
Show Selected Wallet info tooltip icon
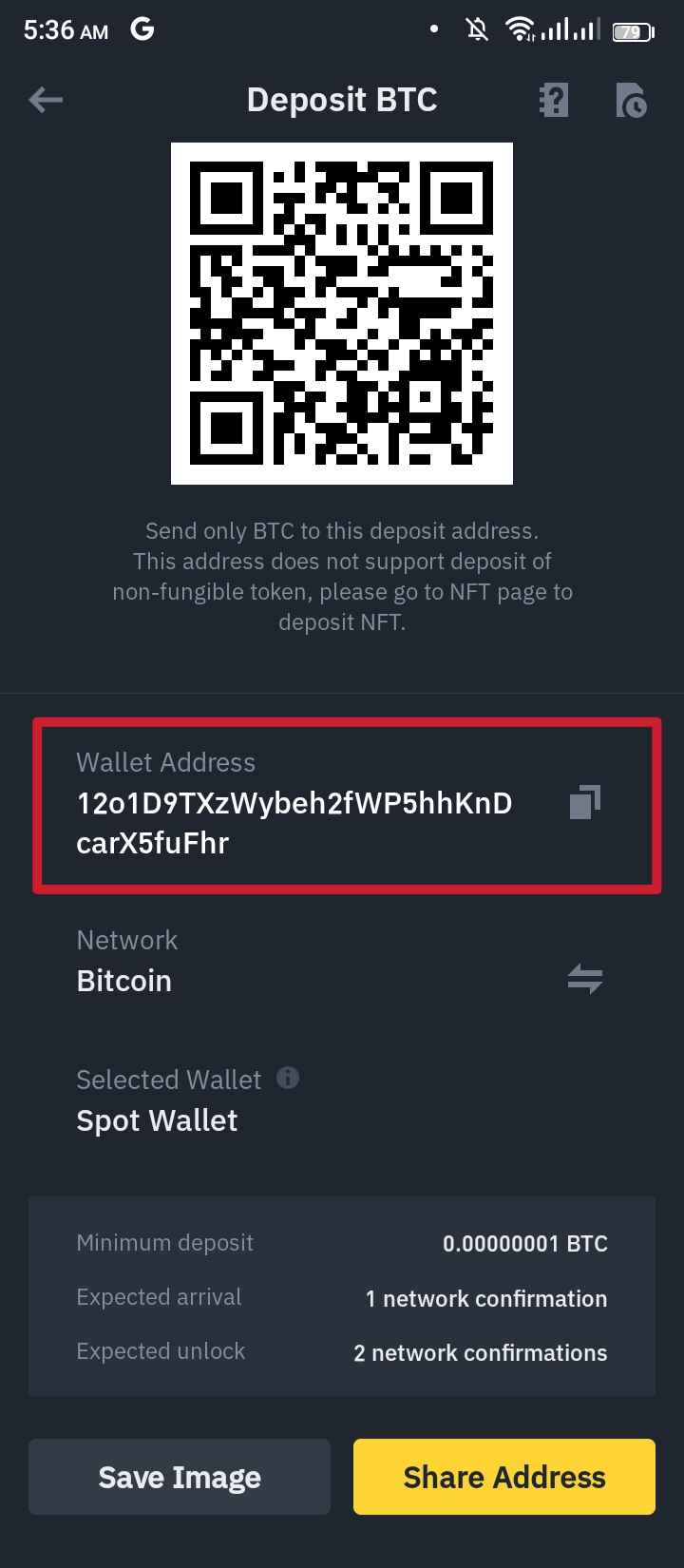coord(287,1078)
